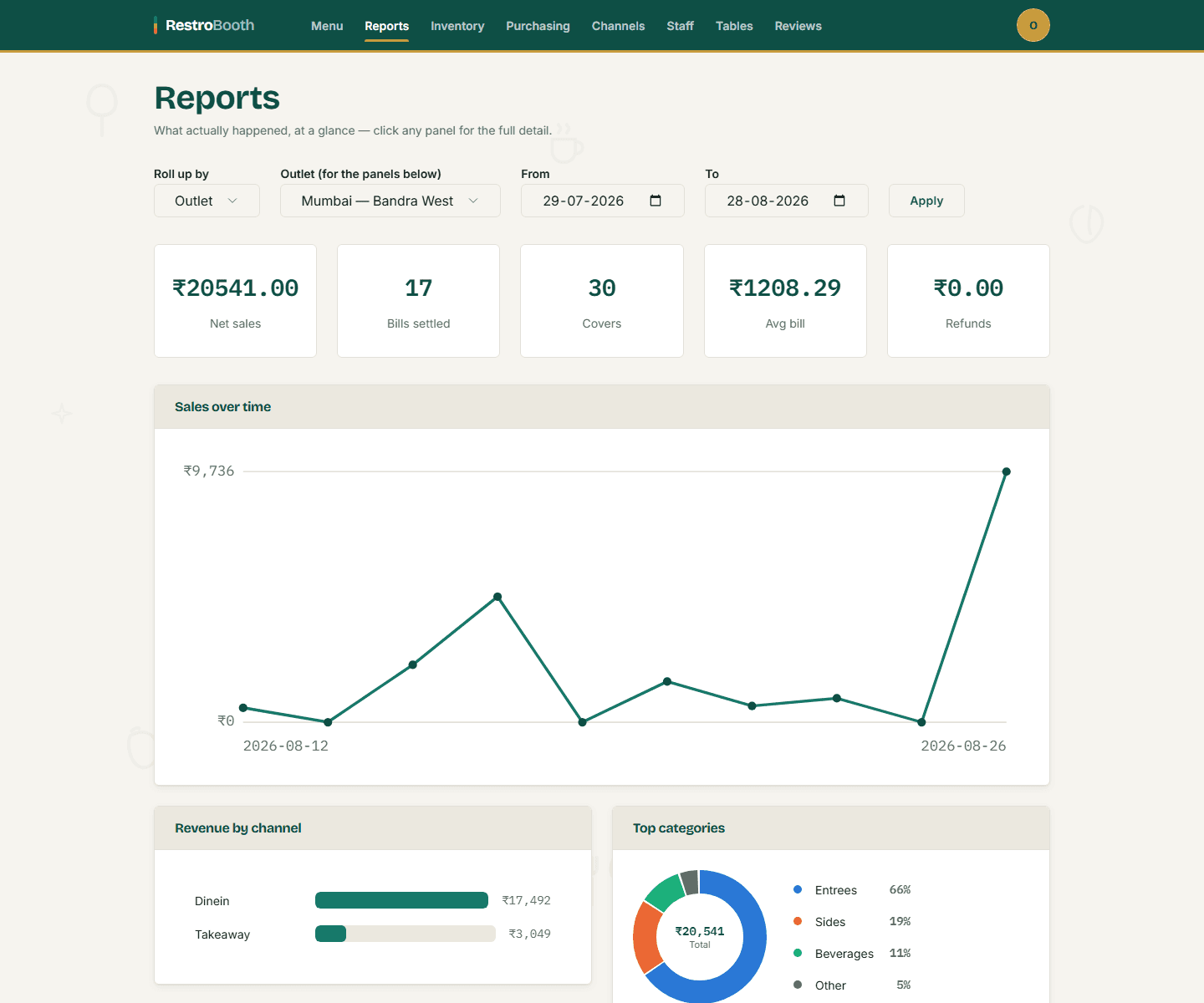This screenshot has width=1204, height=1003.
Task: Click the orange Sides legend dot
Action: coord(798,921)
